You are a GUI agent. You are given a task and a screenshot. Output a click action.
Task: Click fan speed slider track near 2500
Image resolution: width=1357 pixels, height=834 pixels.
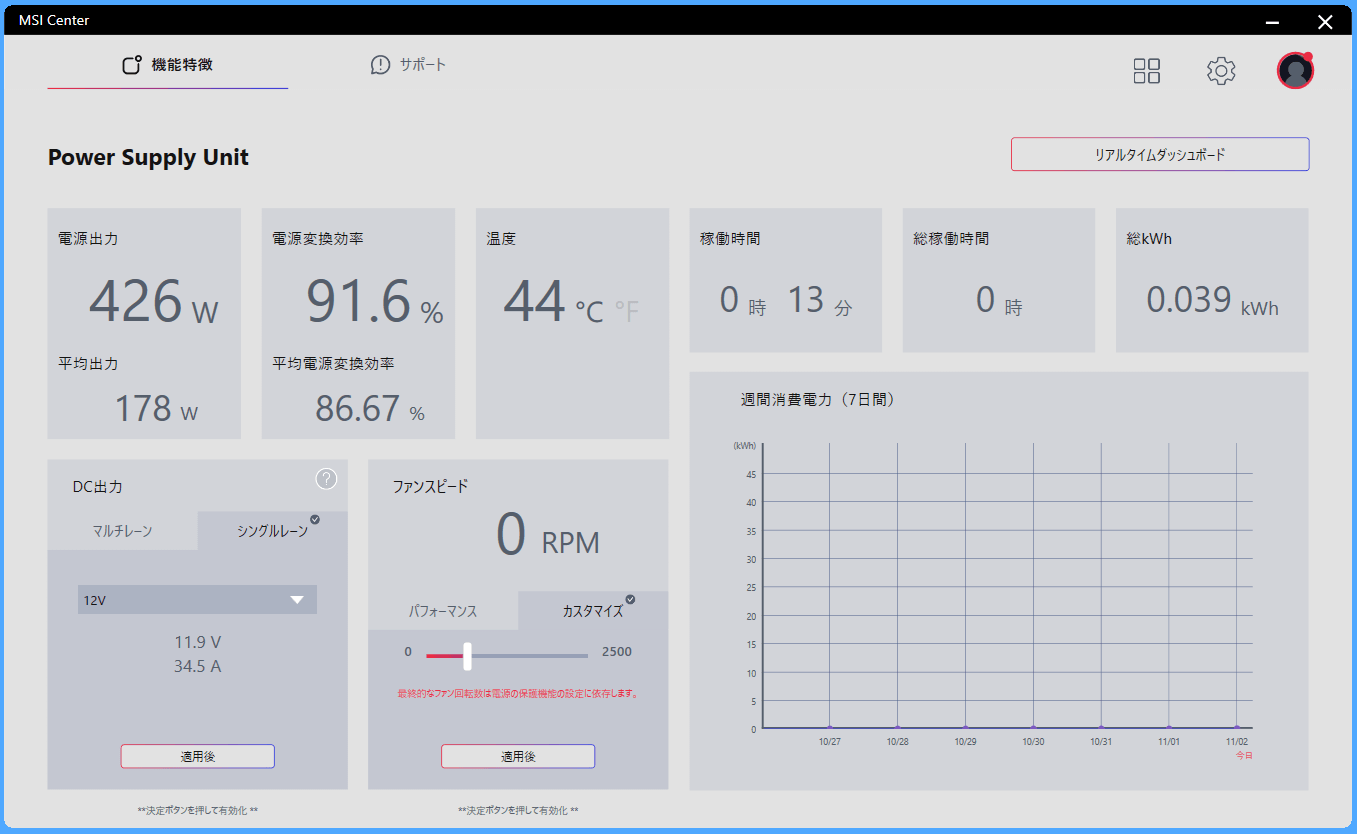pyautogui.click(x=582, y=656)
